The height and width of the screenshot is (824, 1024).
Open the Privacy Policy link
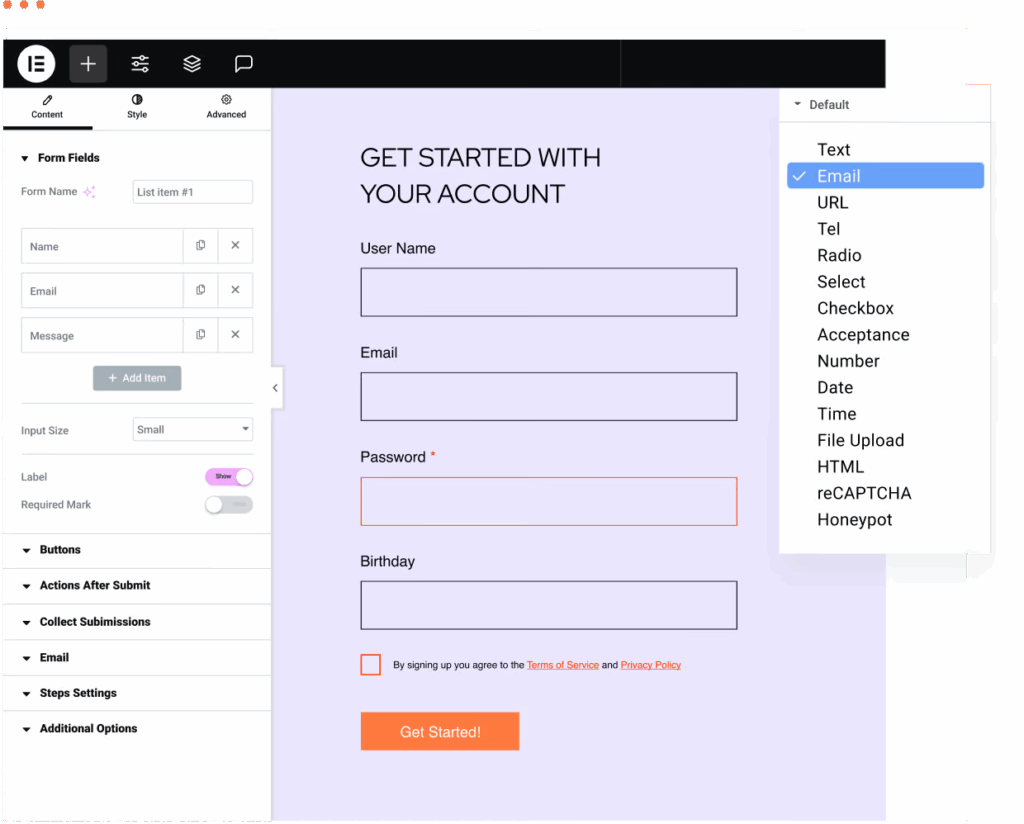pos(650,665)
